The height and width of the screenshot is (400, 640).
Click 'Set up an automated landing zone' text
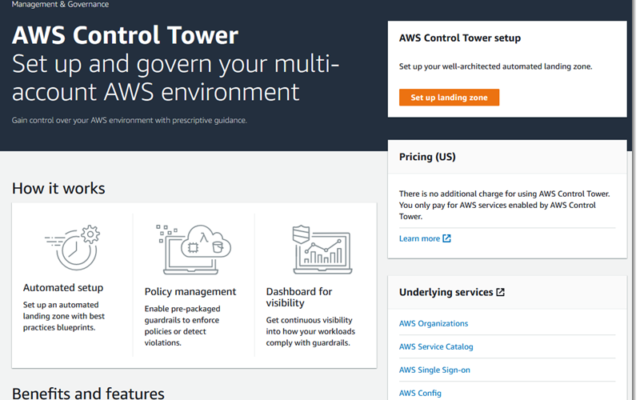click(x=64, y=316)
